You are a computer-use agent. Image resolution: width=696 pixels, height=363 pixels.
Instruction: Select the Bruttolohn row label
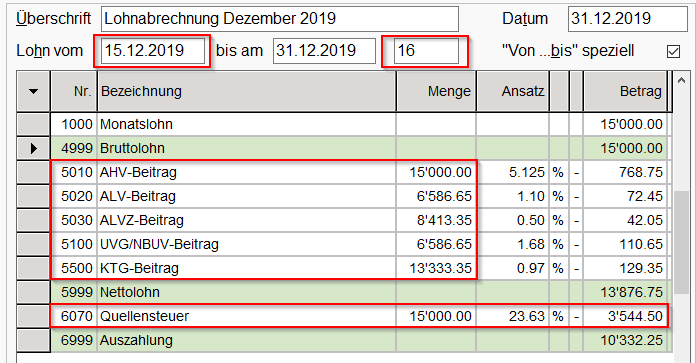[x=132, y=148]
